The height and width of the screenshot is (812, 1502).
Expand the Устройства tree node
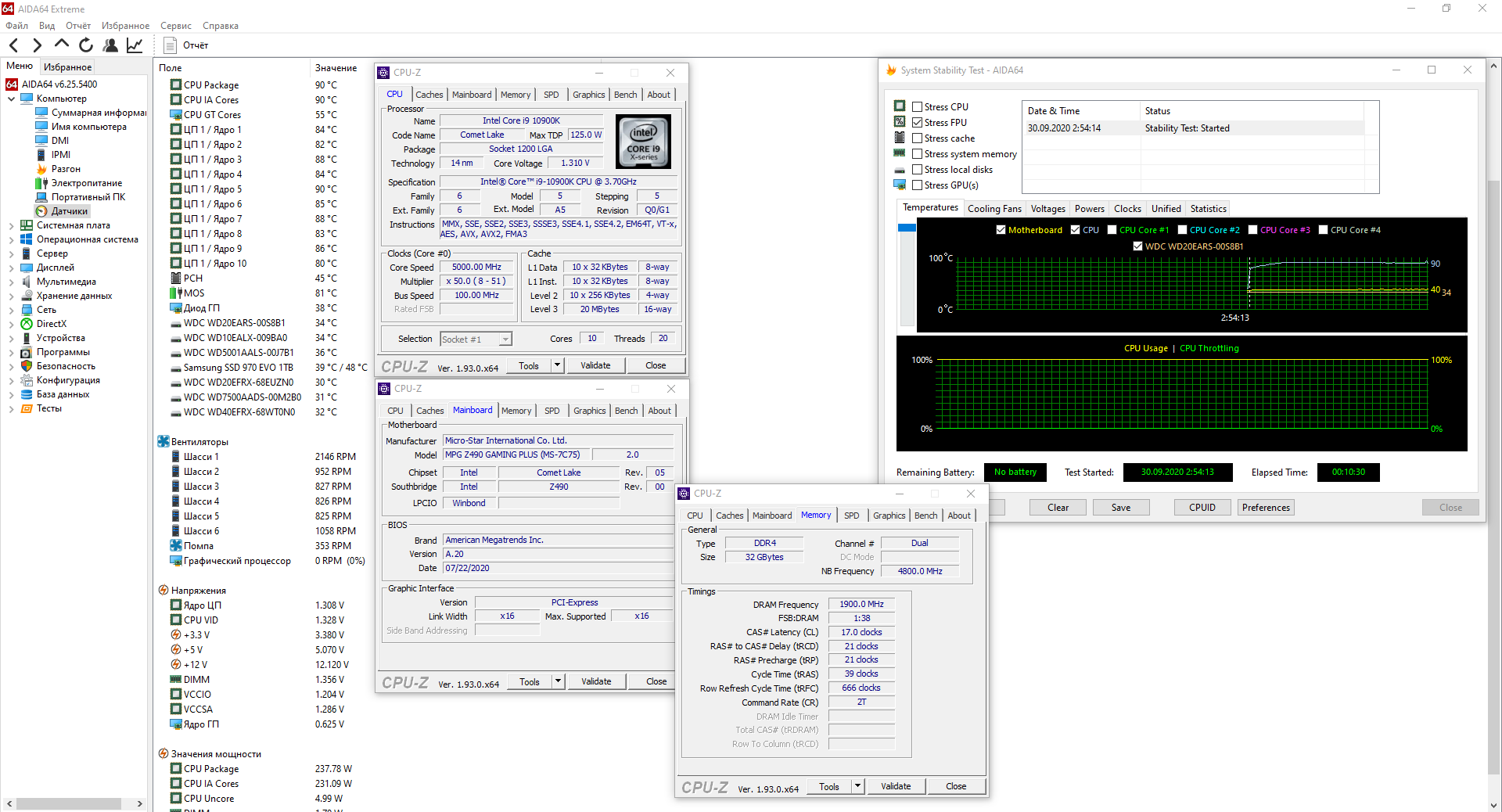click(x=11, y=338)
